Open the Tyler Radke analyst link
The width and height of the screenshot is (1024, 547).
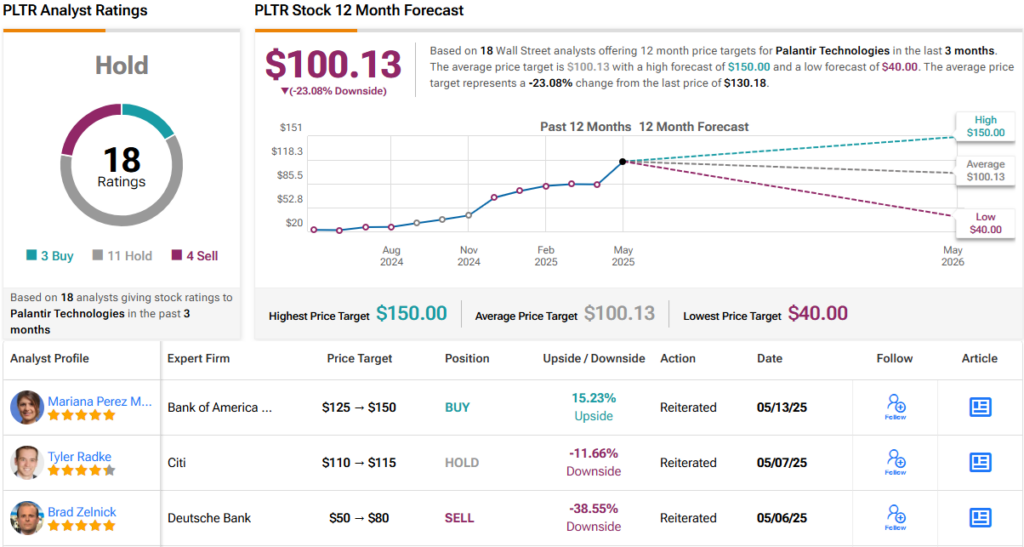(79, 457)
